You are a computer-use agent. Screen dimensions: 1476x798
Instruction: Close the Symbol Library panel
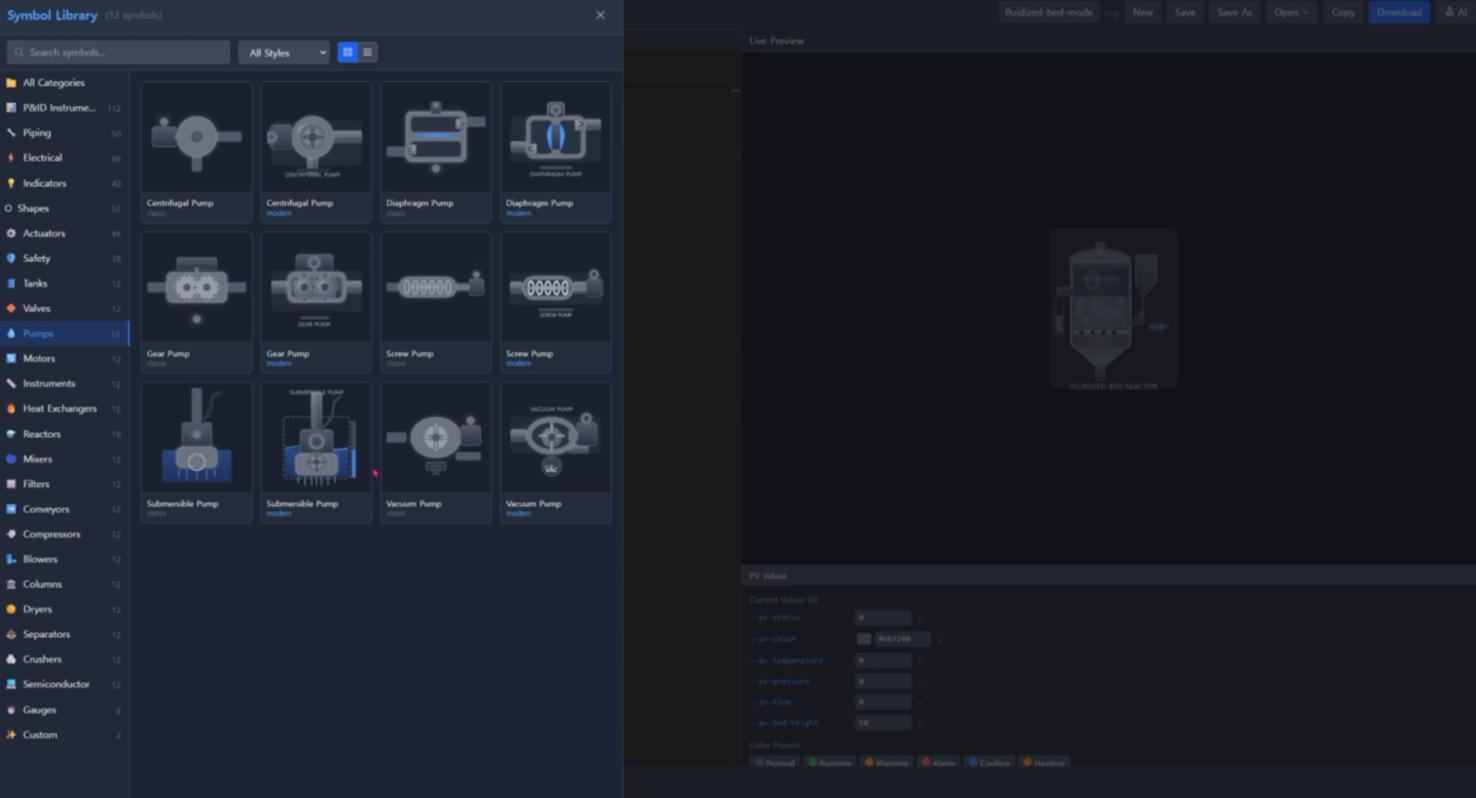600,15
